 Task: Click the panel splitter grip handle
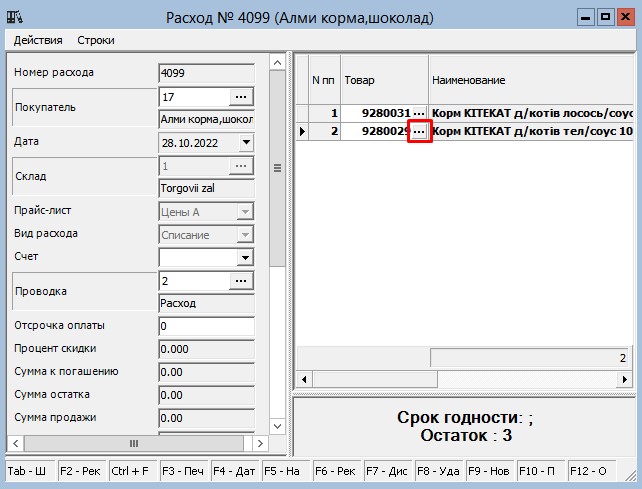tap(277, 168)
